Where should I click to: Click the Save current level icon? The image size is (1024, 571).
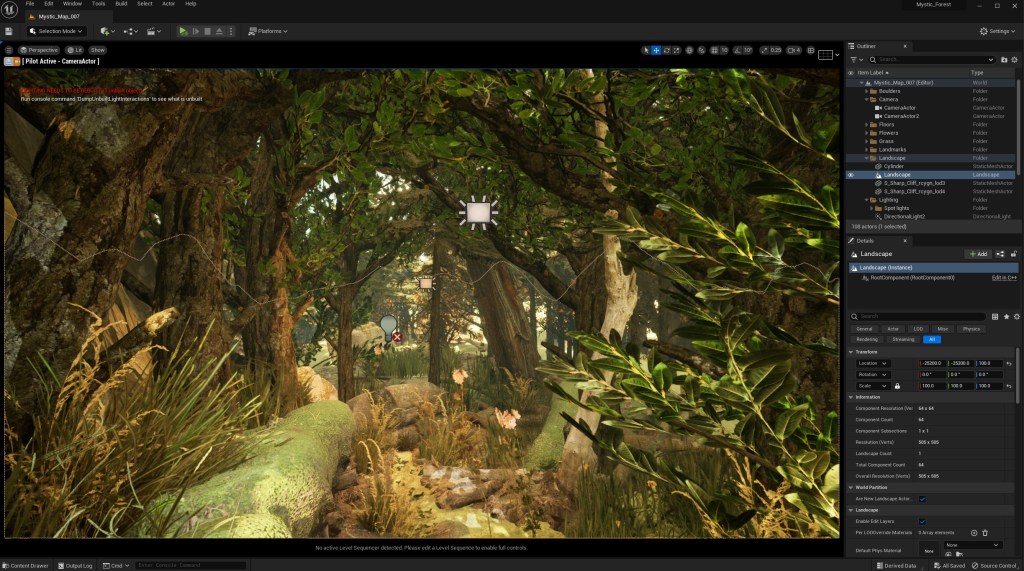click(9, 31)
